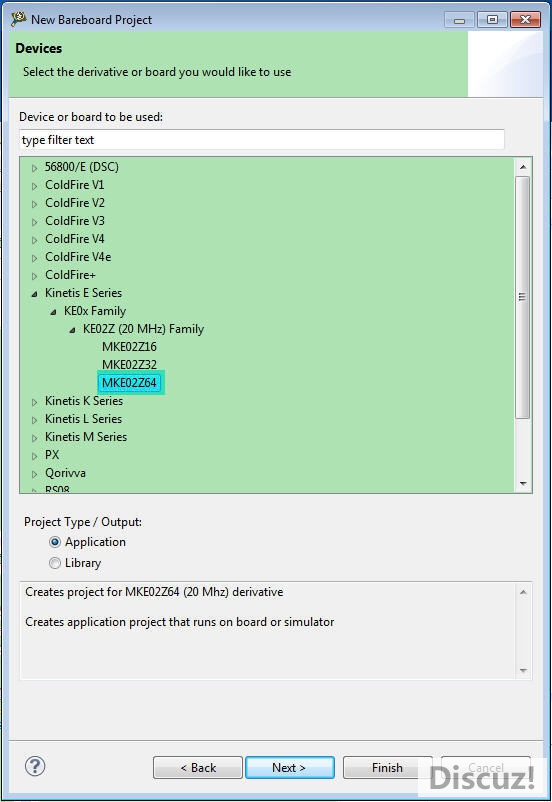Click the description box scroll down arrow
The height and width of the screenshot is (802, 552).
coord(523,670)
